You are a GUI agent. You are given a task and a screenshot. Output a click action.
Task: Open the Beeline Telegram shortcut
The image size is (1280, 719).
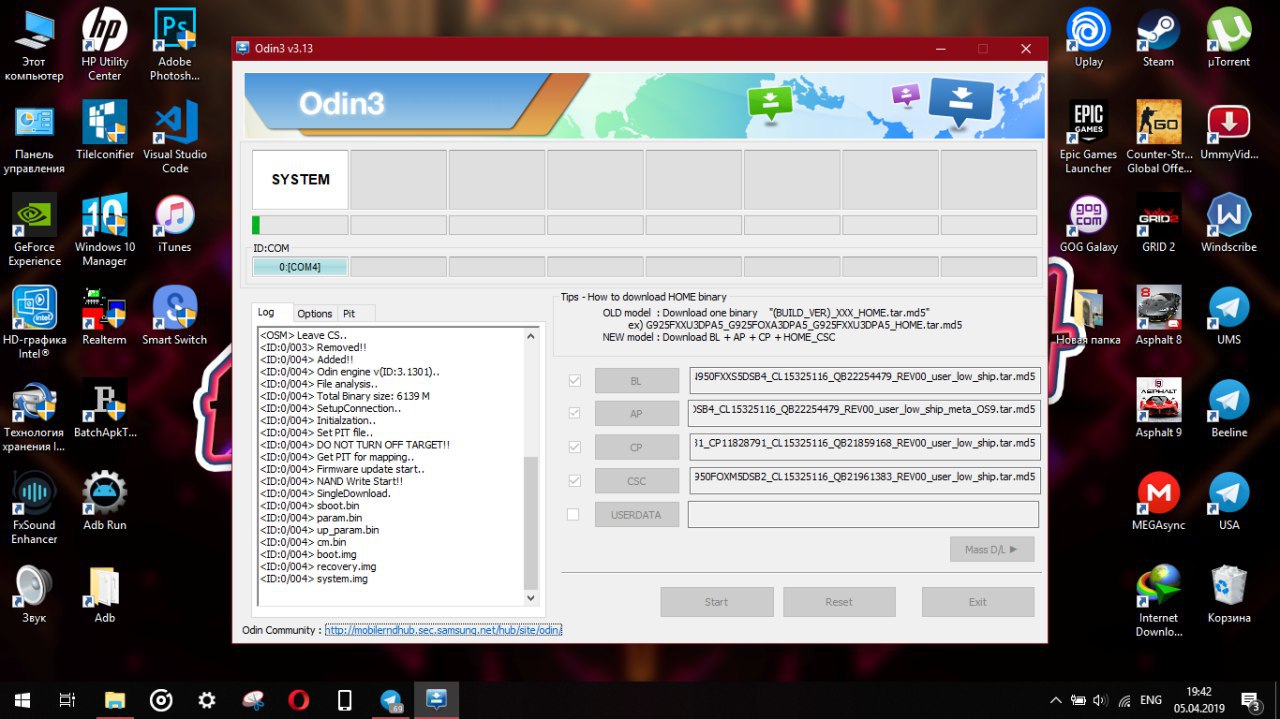pos(1228,409)
